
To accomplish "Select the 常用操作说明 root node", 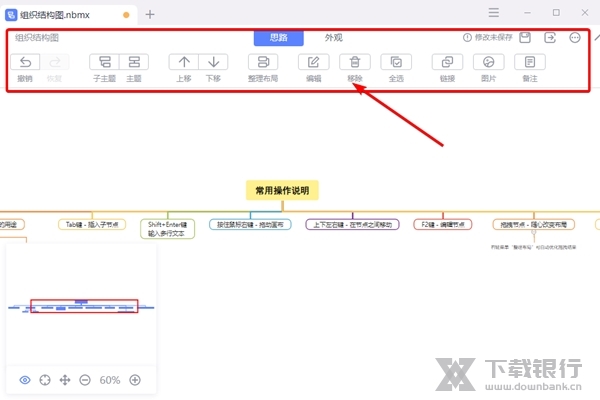I will pos(282,190).
